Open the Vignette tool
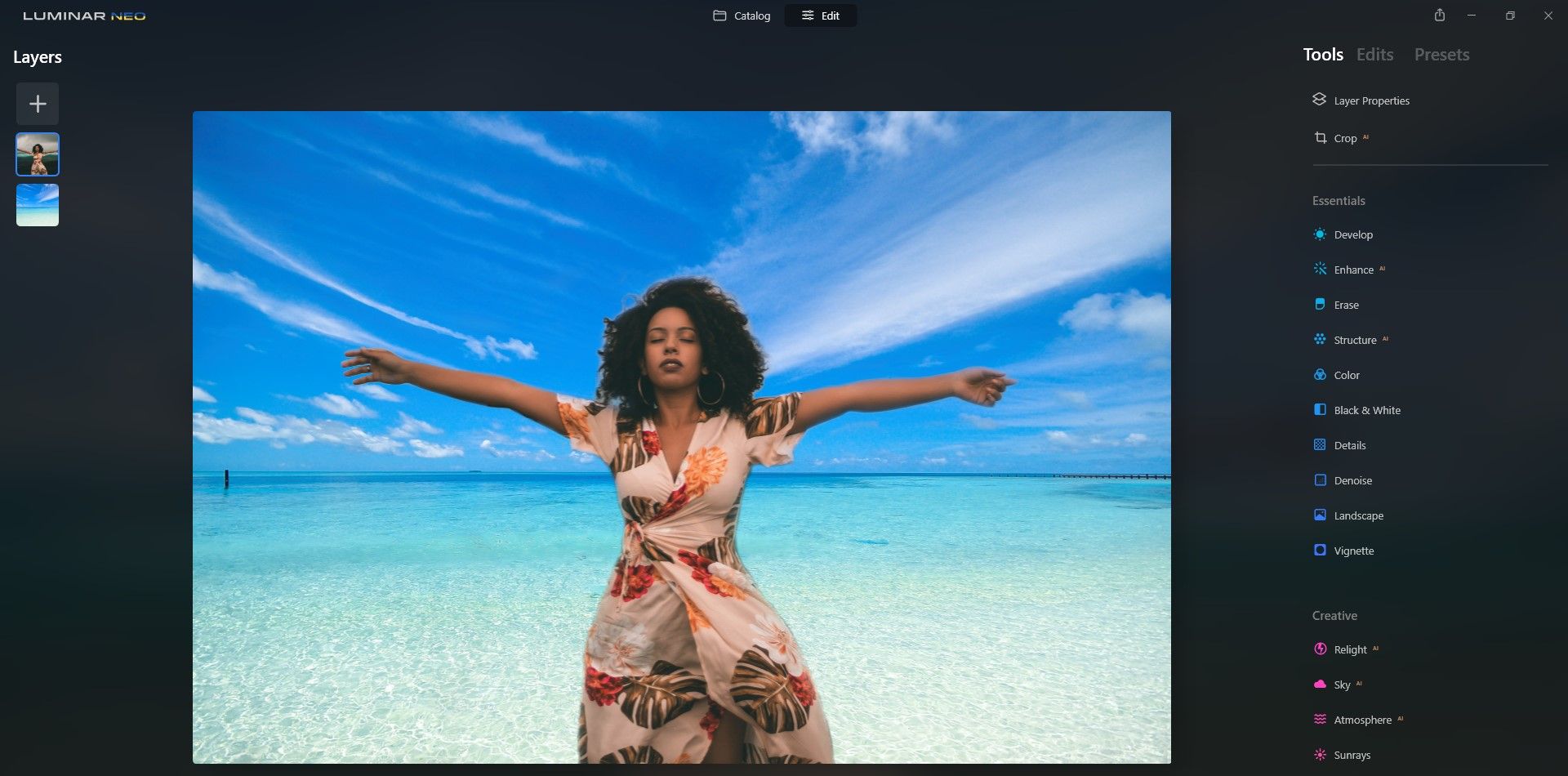 (x=1343, y=551)
